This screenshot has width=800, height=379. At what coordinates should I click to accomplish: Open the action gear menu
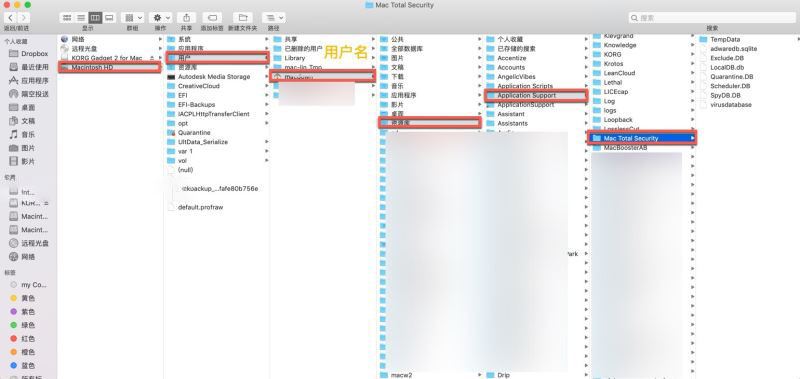160,18
